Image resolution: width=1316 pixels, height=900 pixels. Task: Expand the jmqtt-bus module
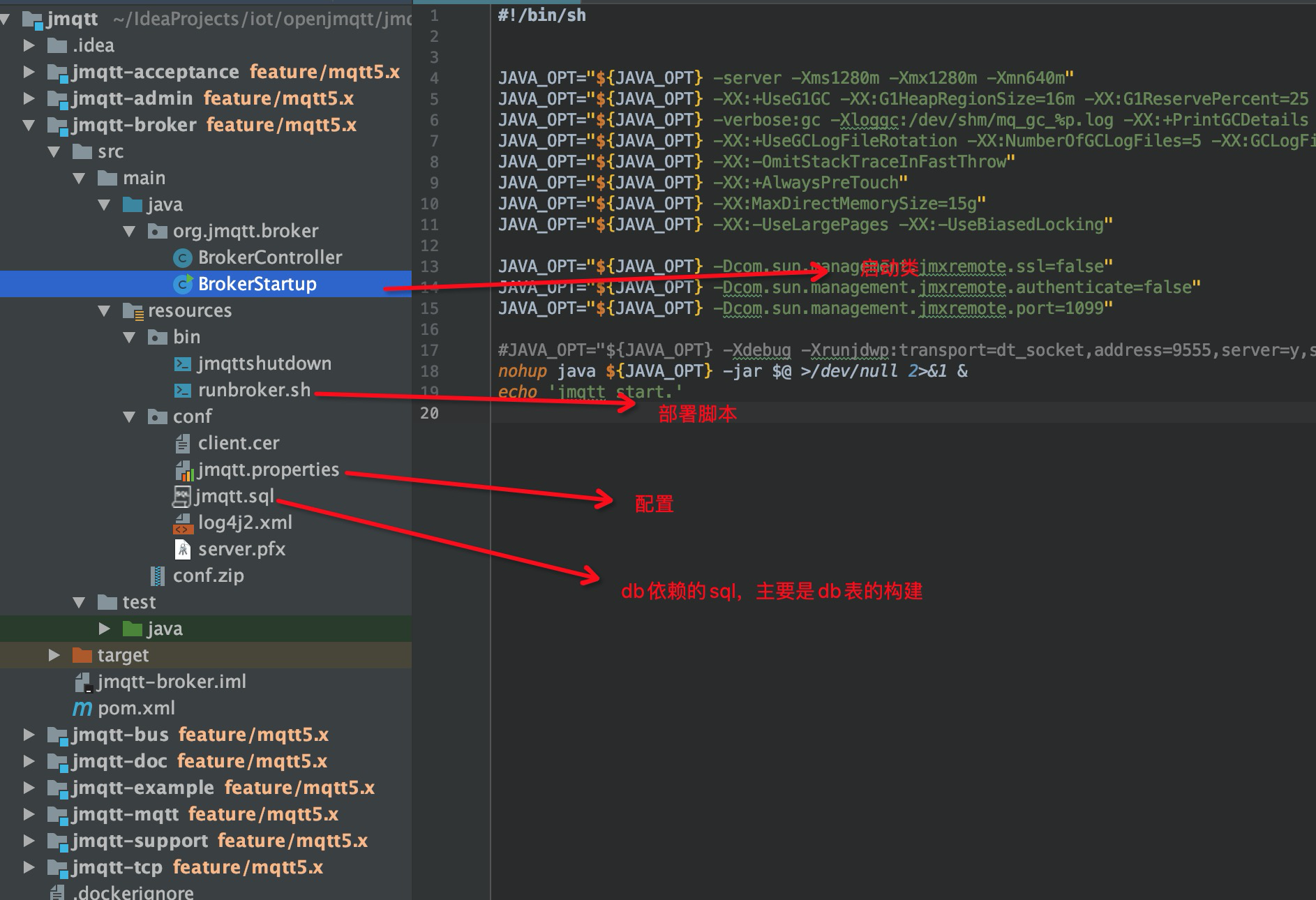click(29, 735)
